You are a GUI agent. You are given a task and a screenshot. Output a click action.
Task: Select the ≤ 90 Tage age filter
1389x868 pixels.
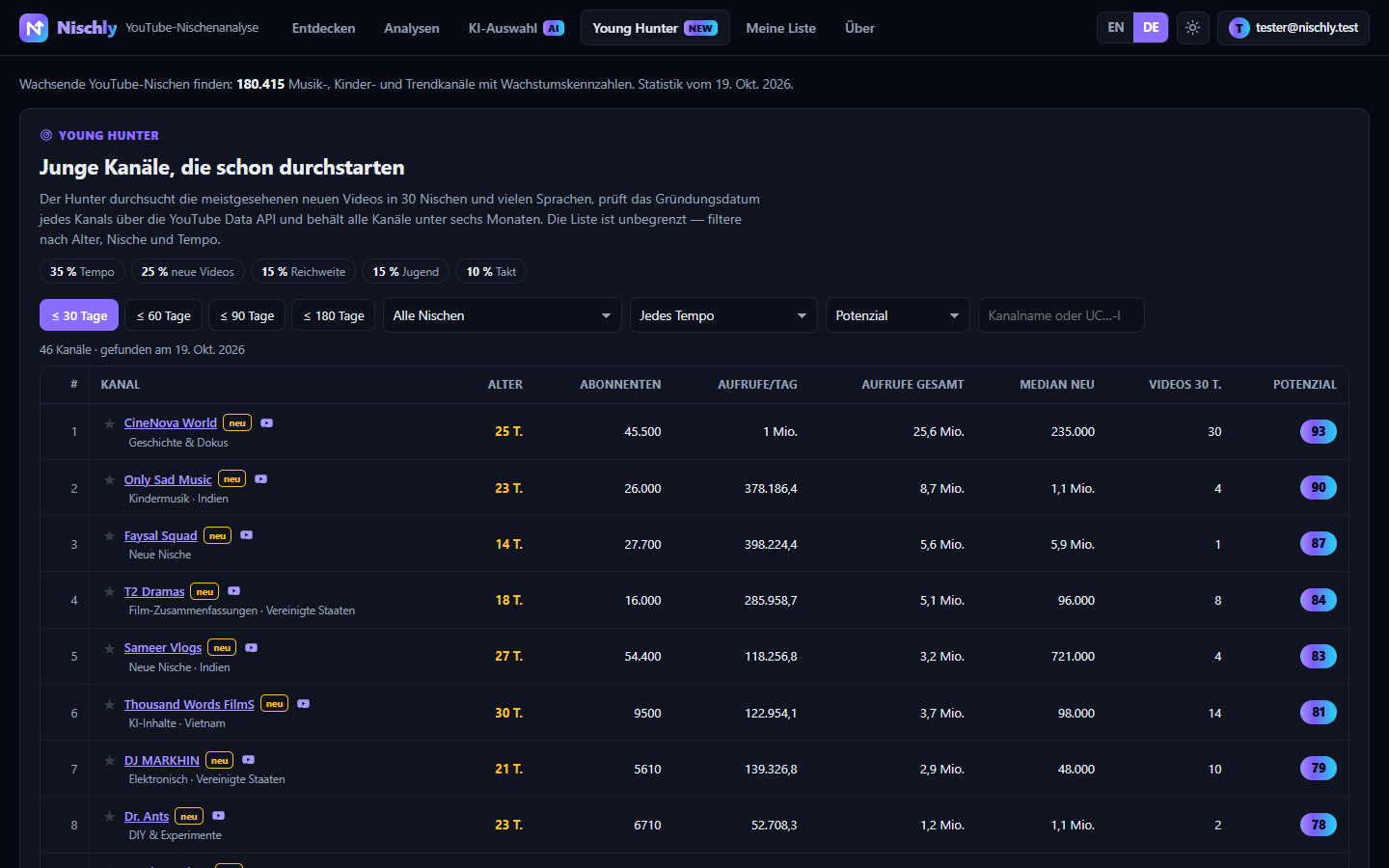click(247, 315)
